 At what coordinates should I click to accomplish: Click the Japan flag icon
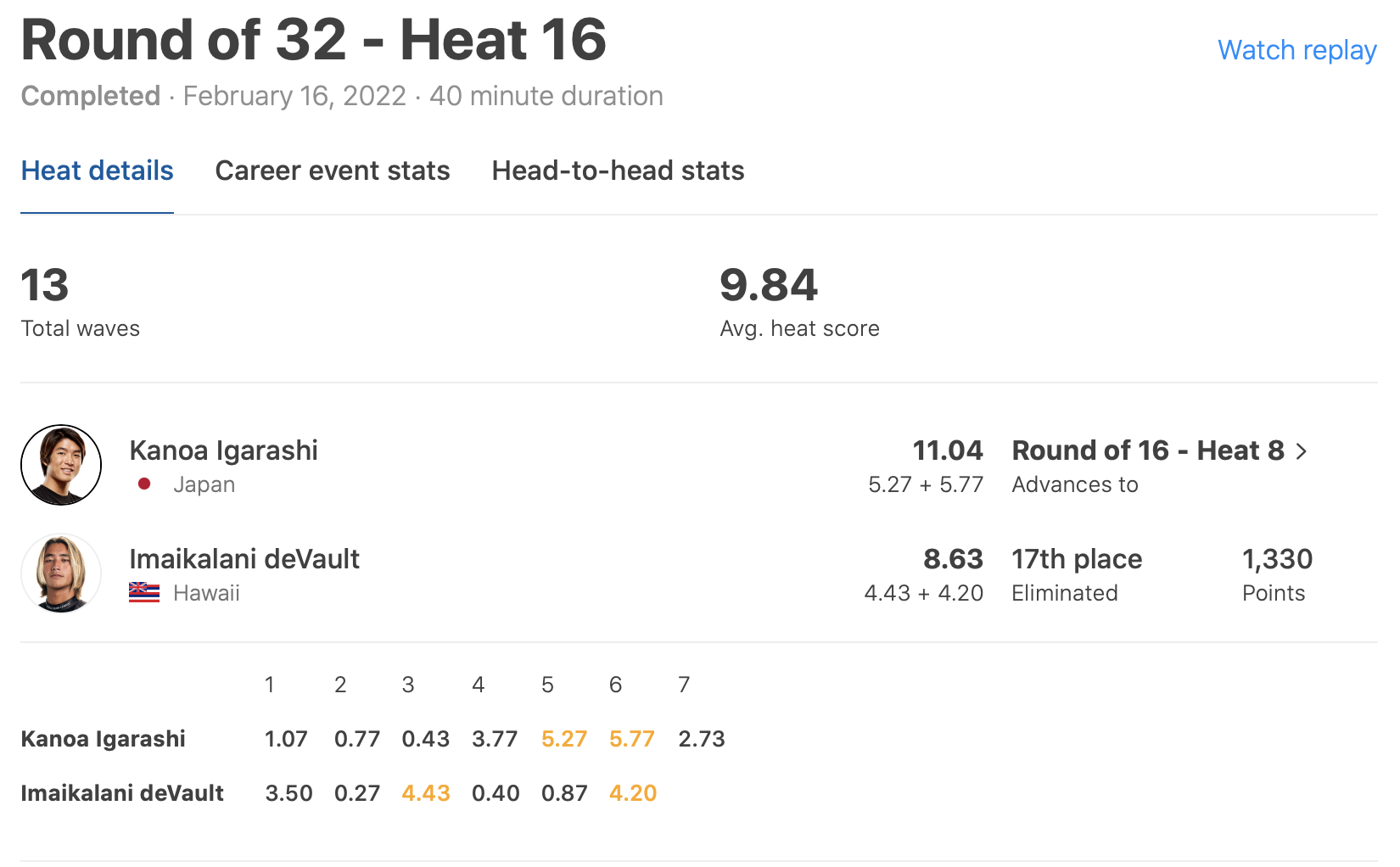144,484
